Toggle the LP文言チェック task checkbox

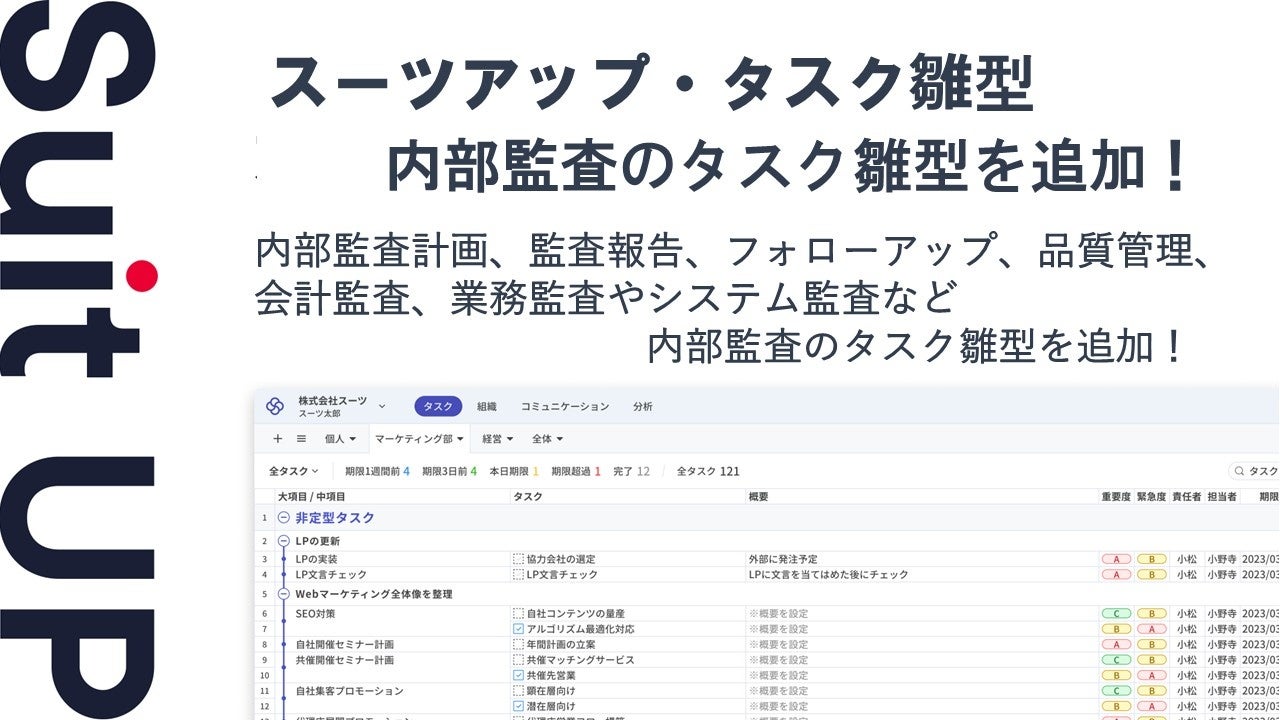tap(518, 575)
